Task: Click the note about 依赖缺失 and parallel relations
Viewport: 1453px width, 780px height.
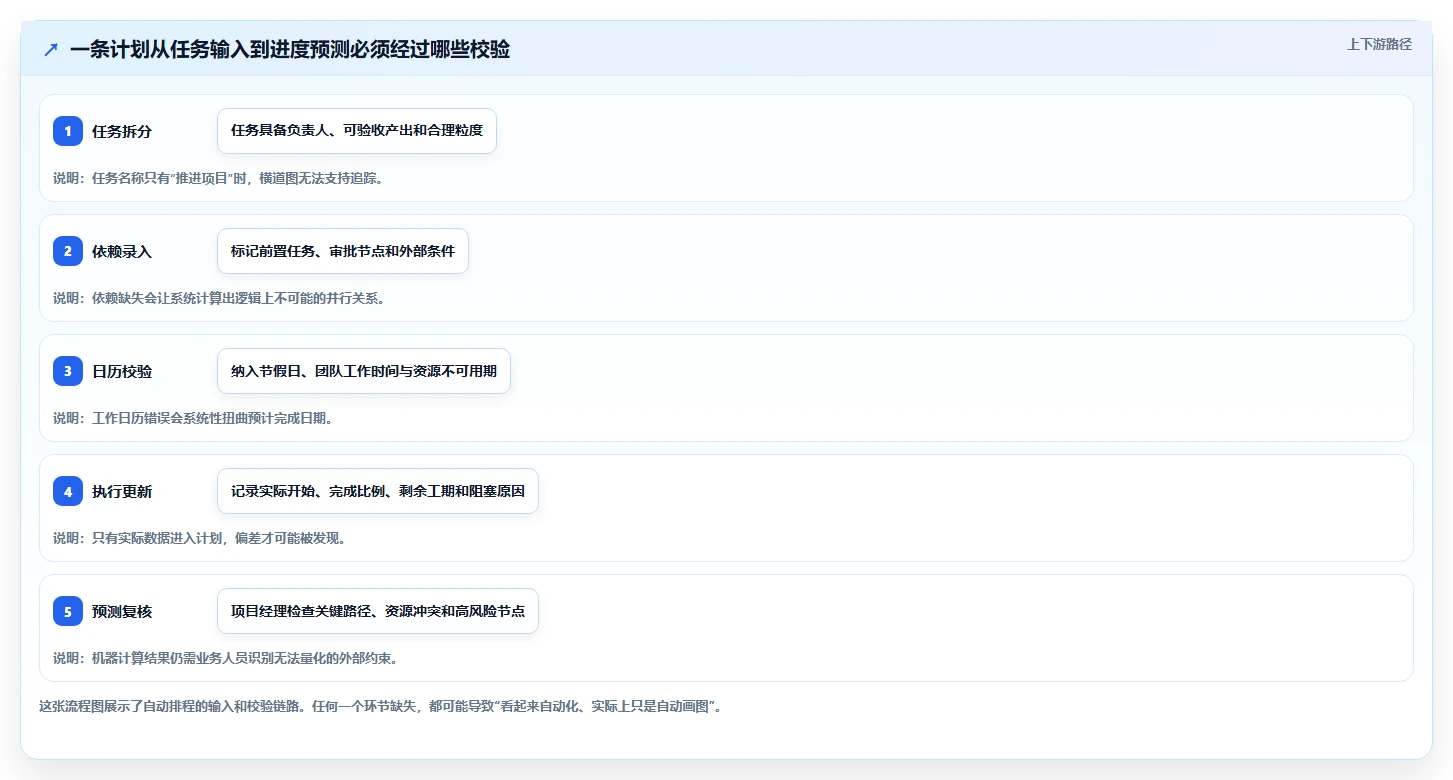Action: click(x=219, y=298)
